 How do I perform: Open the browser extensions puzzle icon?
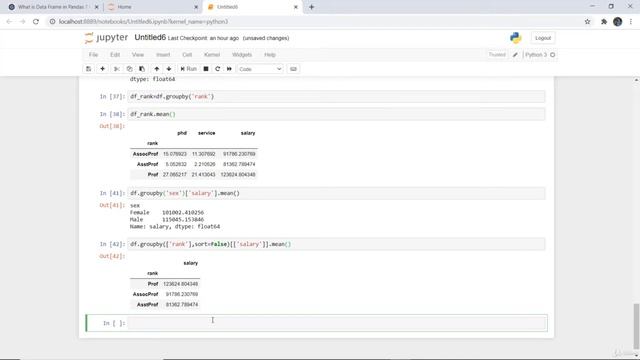(x=604, y=22)
